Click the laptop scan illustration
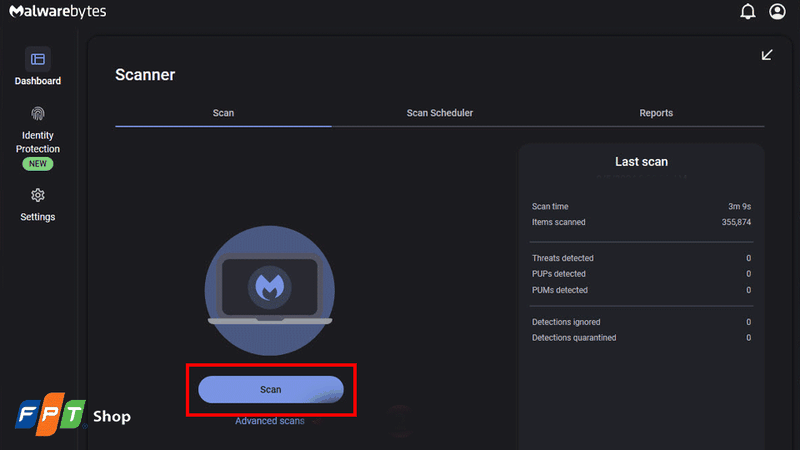This screenshot has height=450, width=800. pos(270,290)
